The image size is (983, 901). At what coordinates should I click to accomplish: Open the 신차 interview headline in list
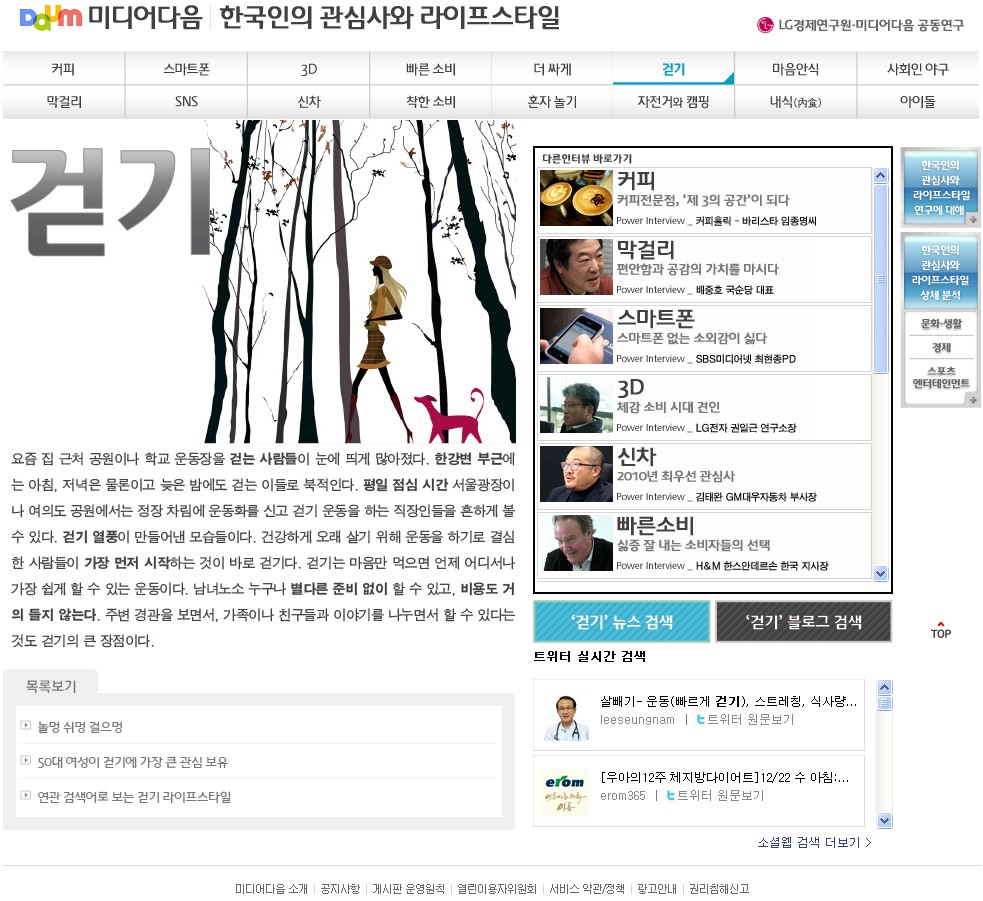(636, 456)
